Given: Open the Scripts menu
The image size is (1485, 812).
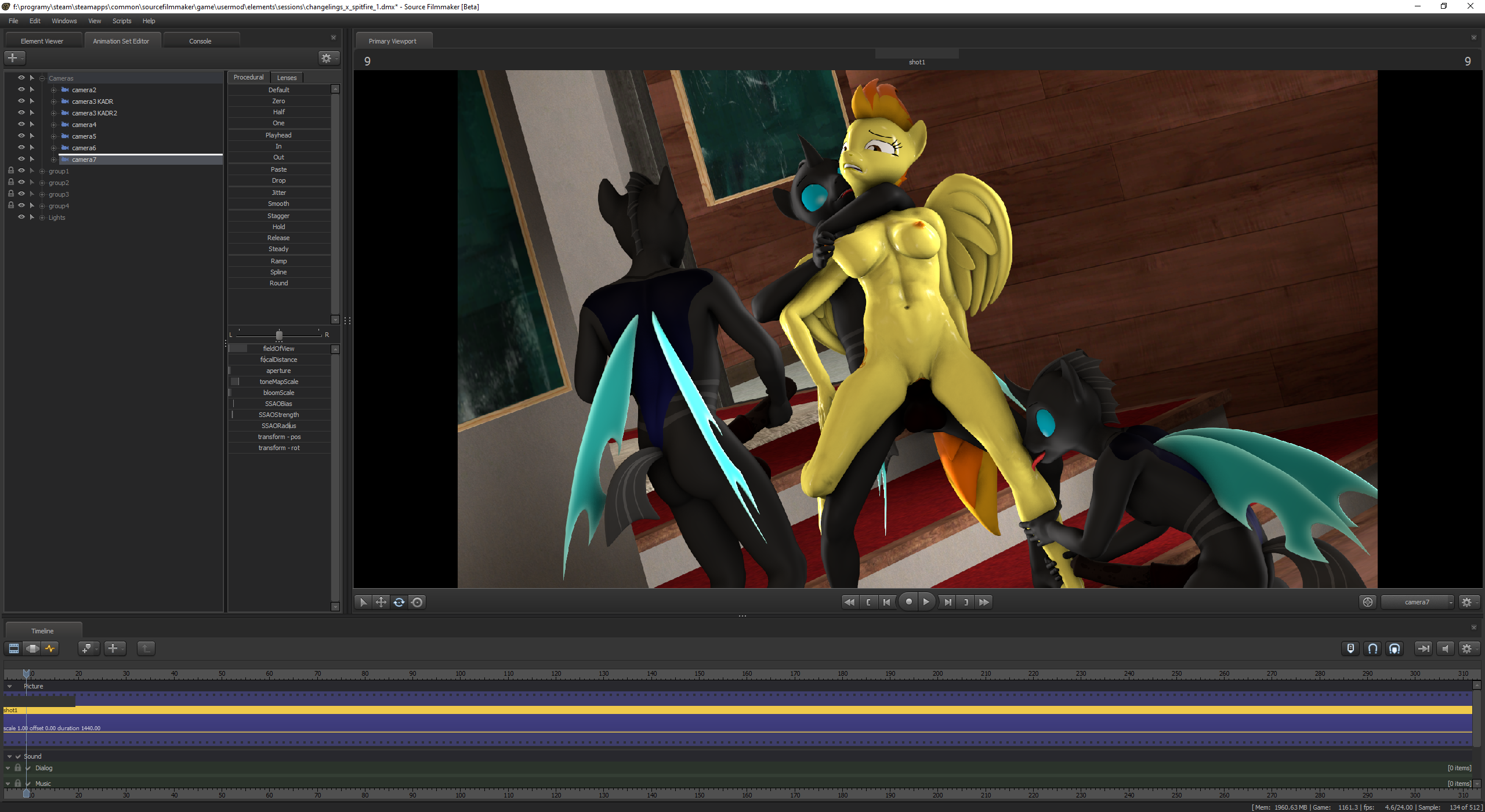Looking at the screenshot, I should click(122, 21).
